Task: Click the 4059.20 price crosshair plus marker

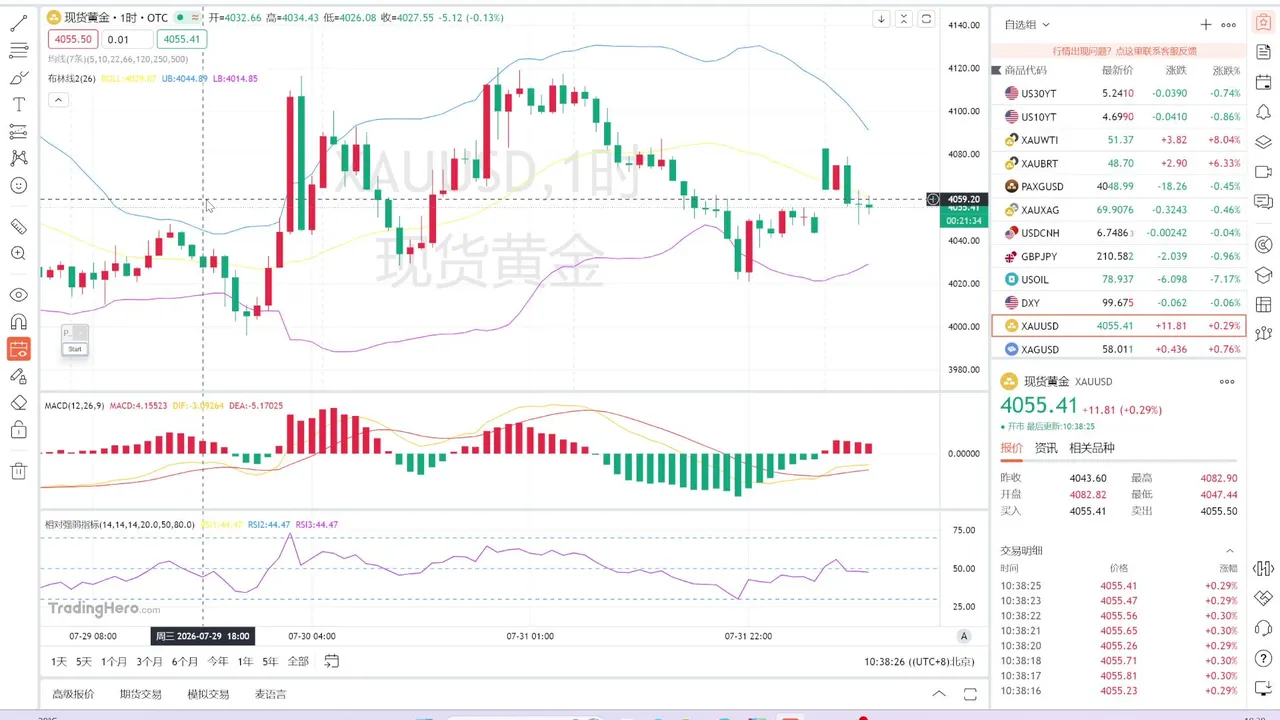Action: (933, 199)
